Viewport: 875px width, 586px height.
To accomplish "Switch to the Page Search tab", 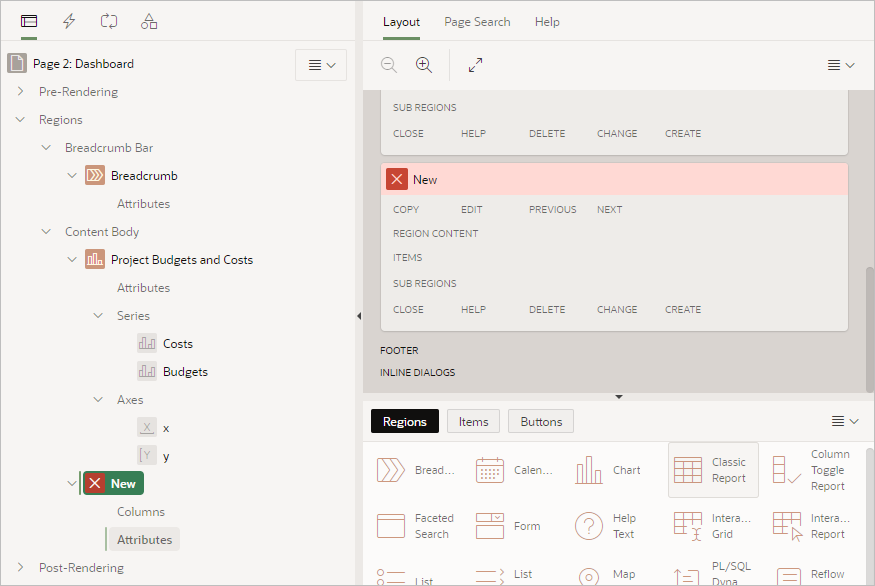I will click(x=479, y=21).
